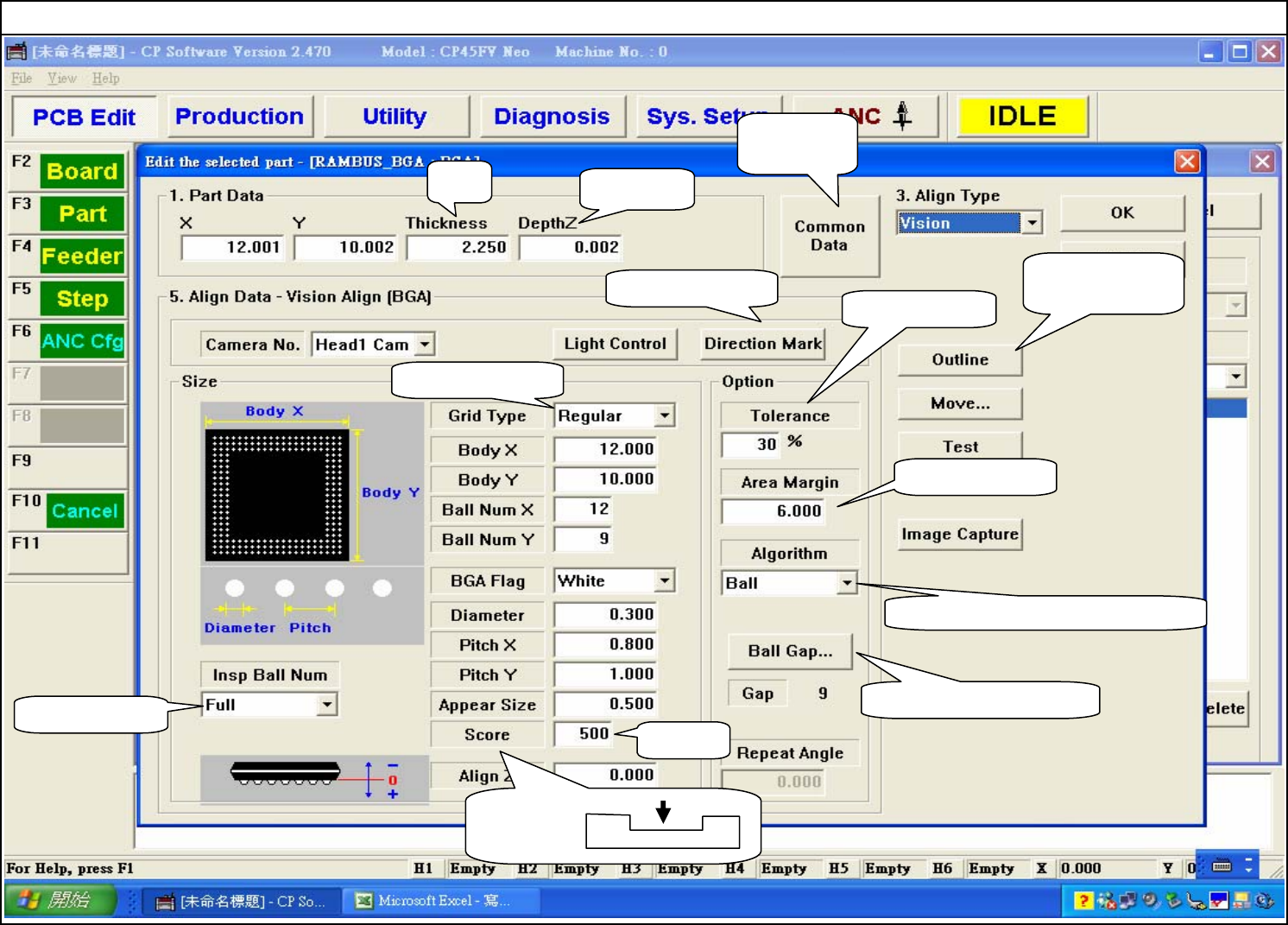The height and width of the screenshot is (925, 1288).
Task: Open the Sys. Setup tab
Action: pos(708,117)
